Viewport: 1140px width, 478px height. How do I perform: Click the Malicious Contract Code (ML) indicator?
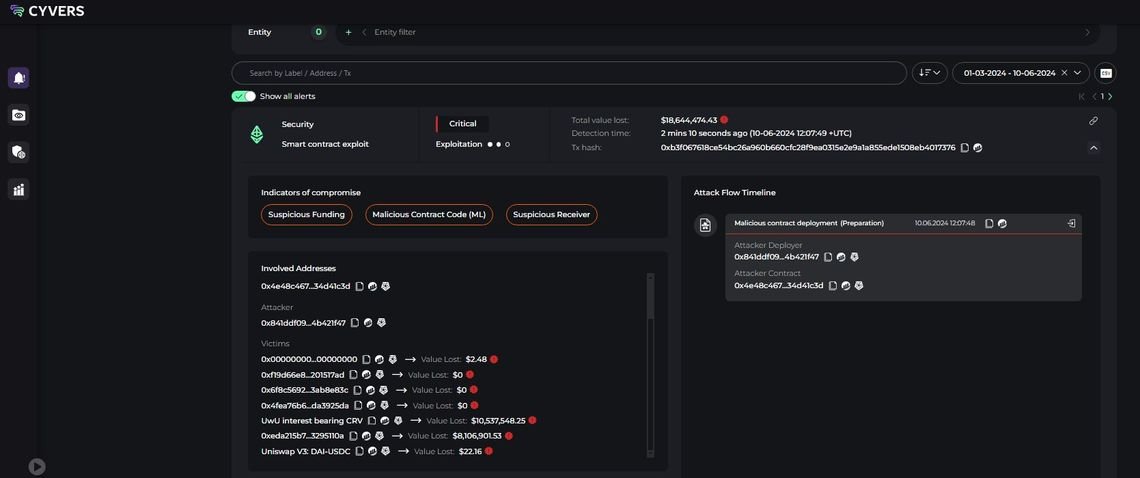(429, 215)
